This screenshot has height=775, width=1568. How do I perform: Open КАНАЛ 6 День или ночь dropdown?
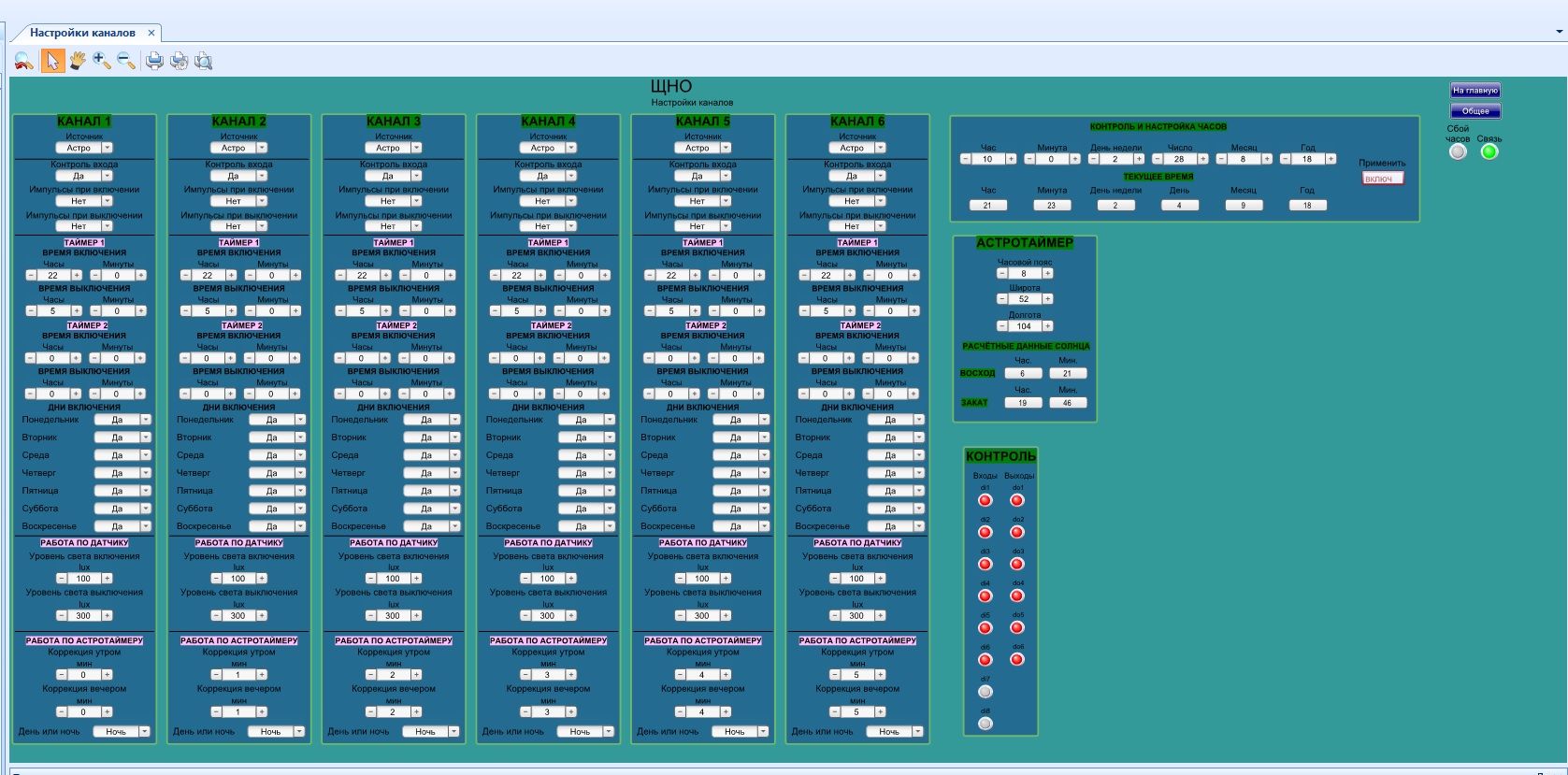917,732
